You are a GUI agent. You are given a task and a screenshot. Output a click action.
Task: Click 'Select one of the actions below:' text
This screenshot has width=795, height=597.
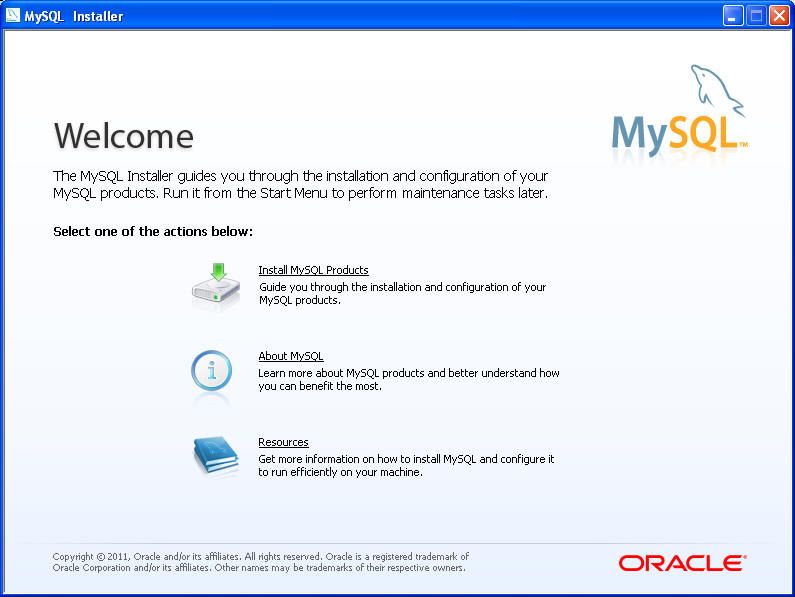point(153,231)
